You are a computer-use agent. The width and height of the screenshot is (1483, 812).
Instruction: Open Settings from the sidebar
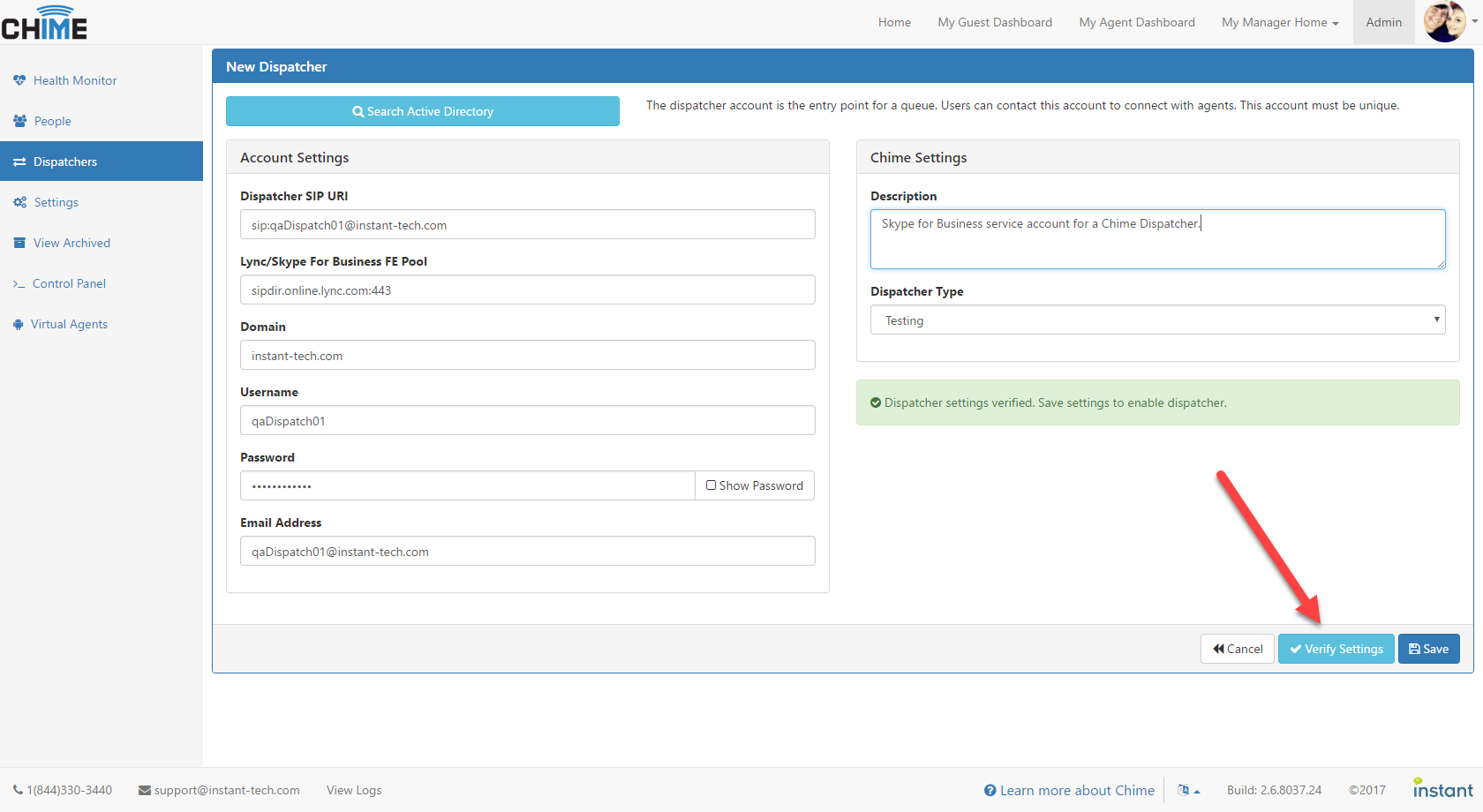(56, 202)
